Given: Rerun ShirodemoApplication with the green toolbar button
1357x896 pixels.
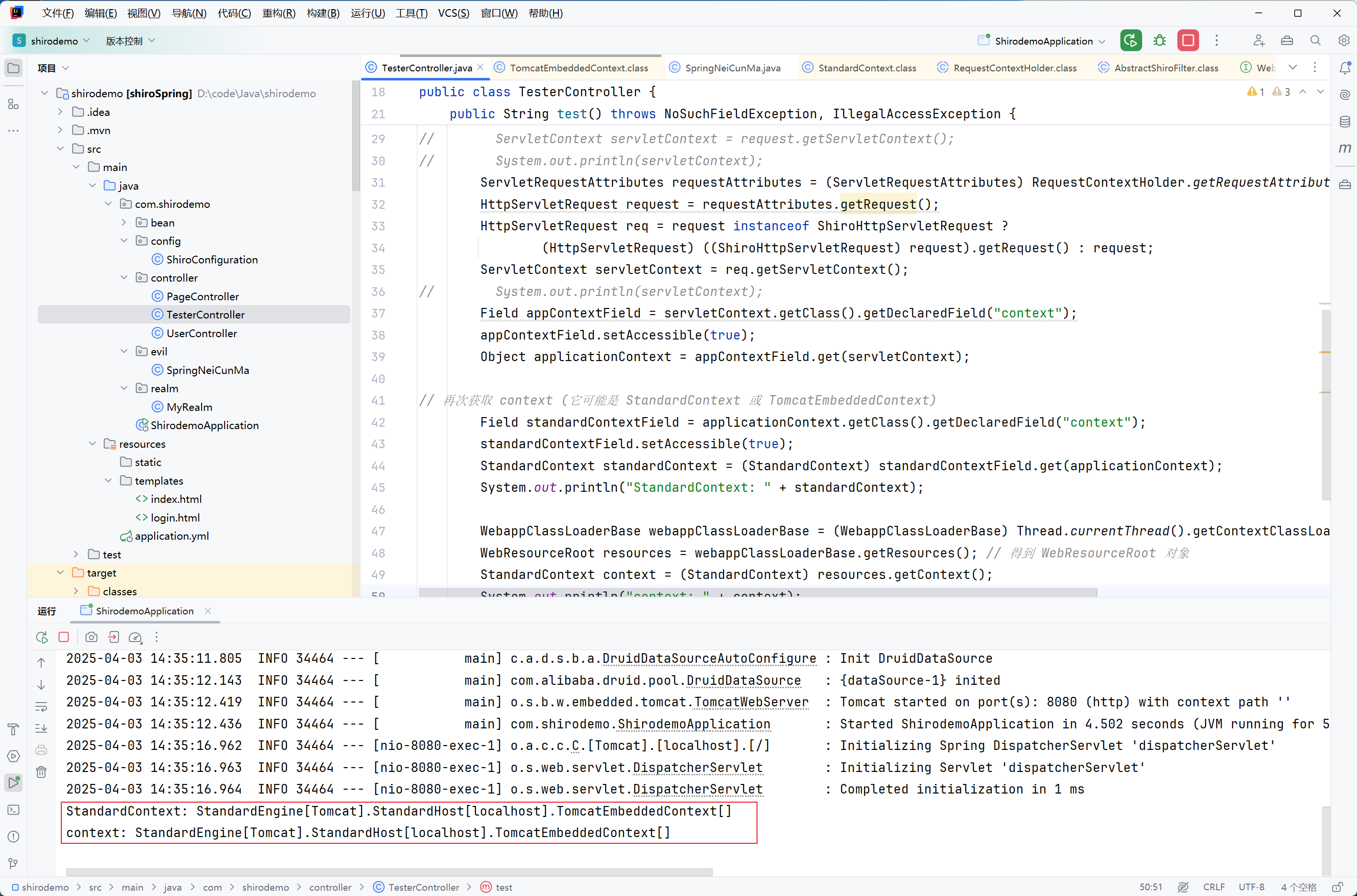Looking at the screenshot, I should [1131, 41].
